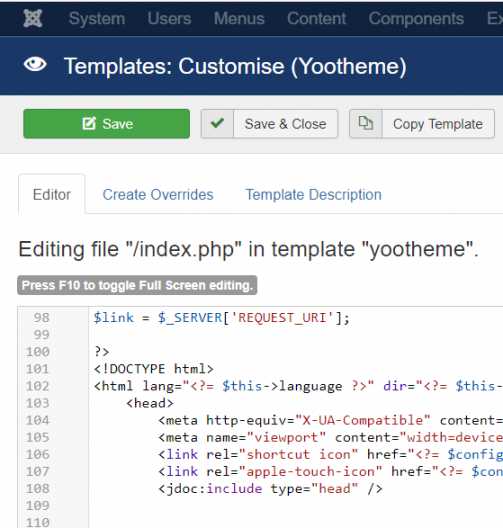This screenshot has width=503, height=528.
Task: Click the jdoc:include type head line
Action: pos(270,489)
